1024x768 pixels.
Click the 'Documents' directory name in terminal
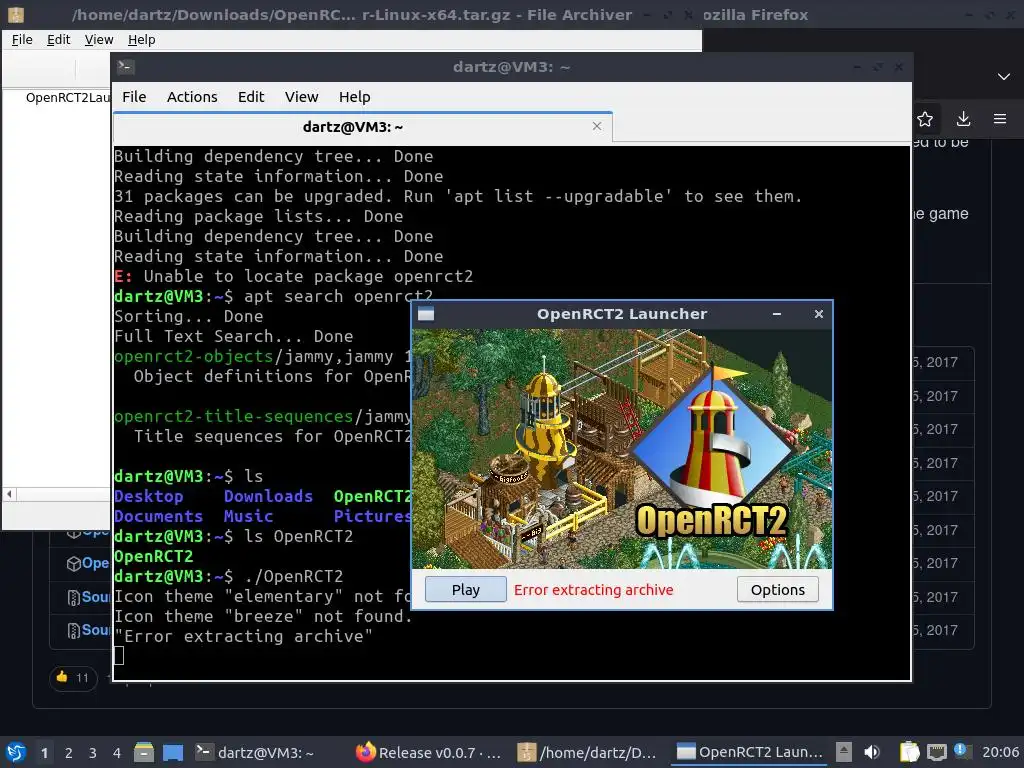pyautogui.click(x=159, y=517)
